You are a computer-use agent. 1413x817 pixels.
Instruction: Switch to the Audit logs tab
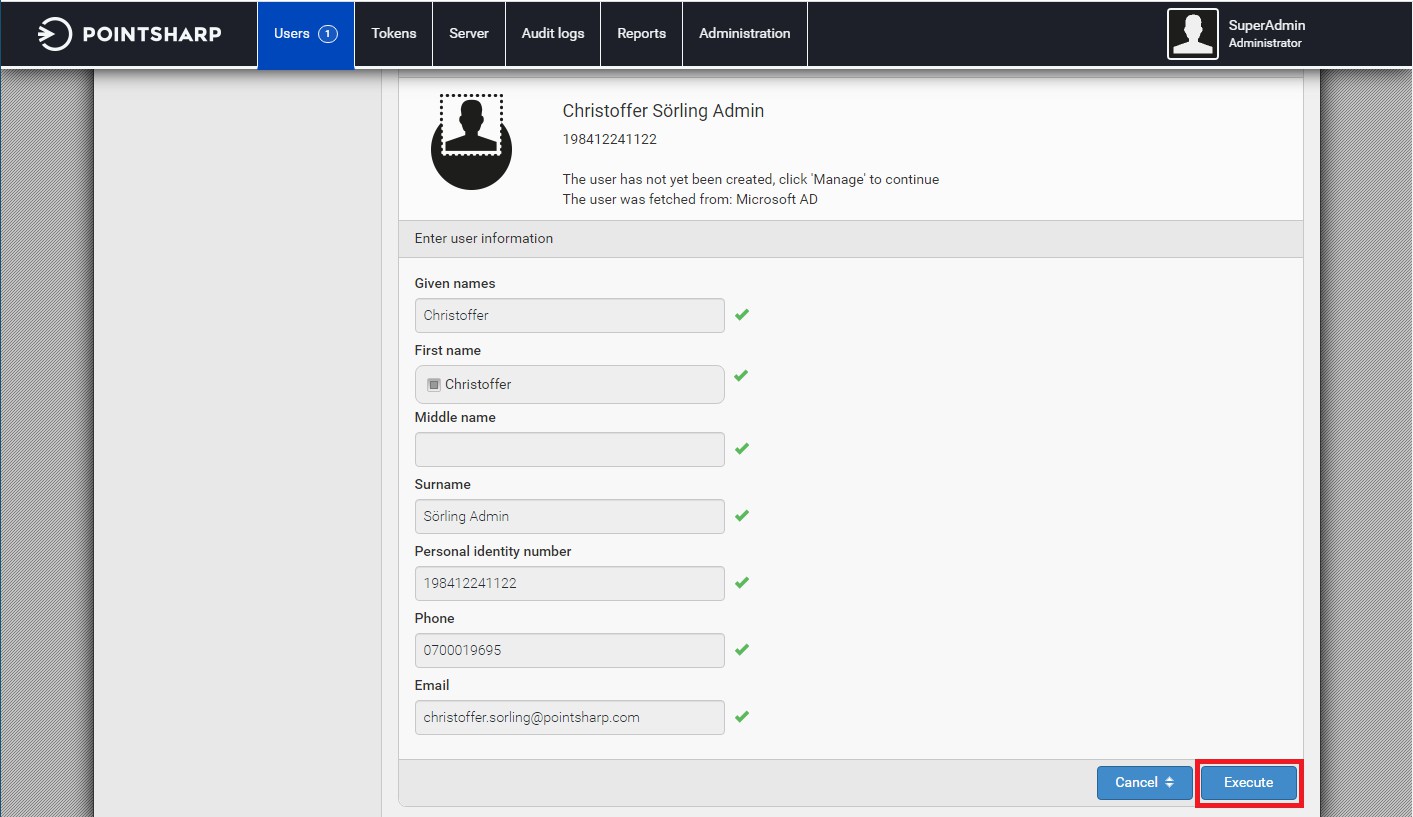coord(552,34)
